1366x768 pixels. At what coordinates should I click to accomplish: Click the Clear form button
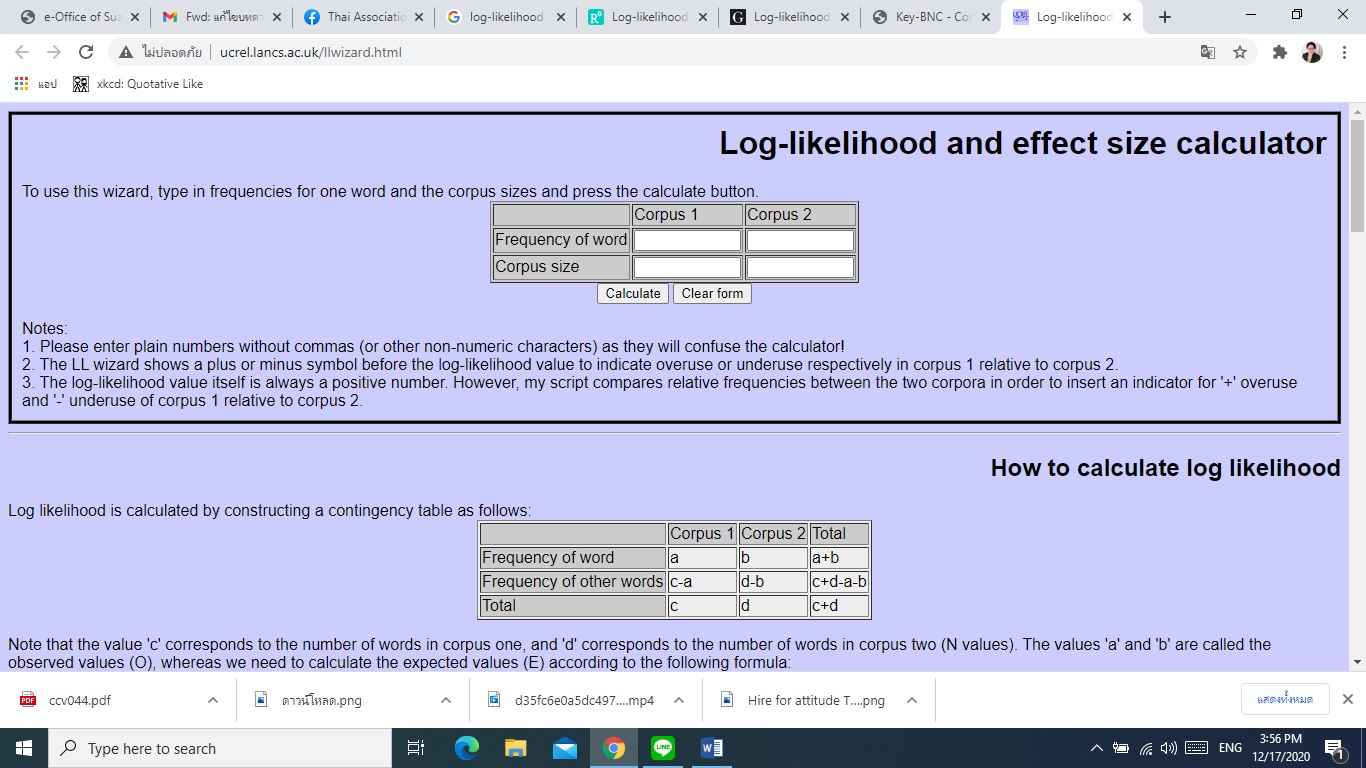712,293
